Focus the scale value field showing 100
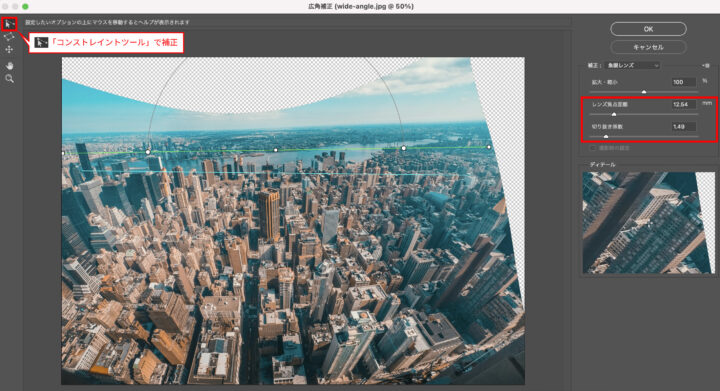720x391 pixels. point(684,82)
